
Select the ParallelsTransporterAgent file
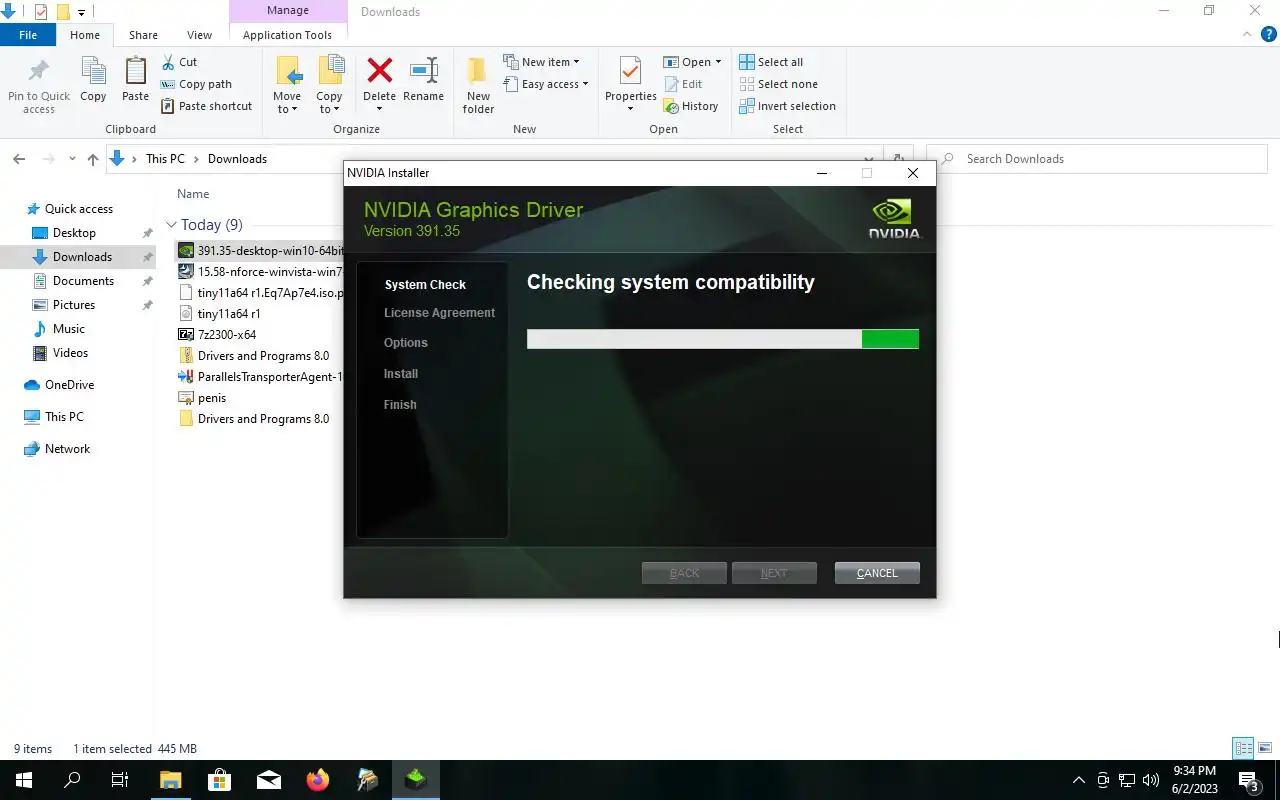click(x=260, y=377)
